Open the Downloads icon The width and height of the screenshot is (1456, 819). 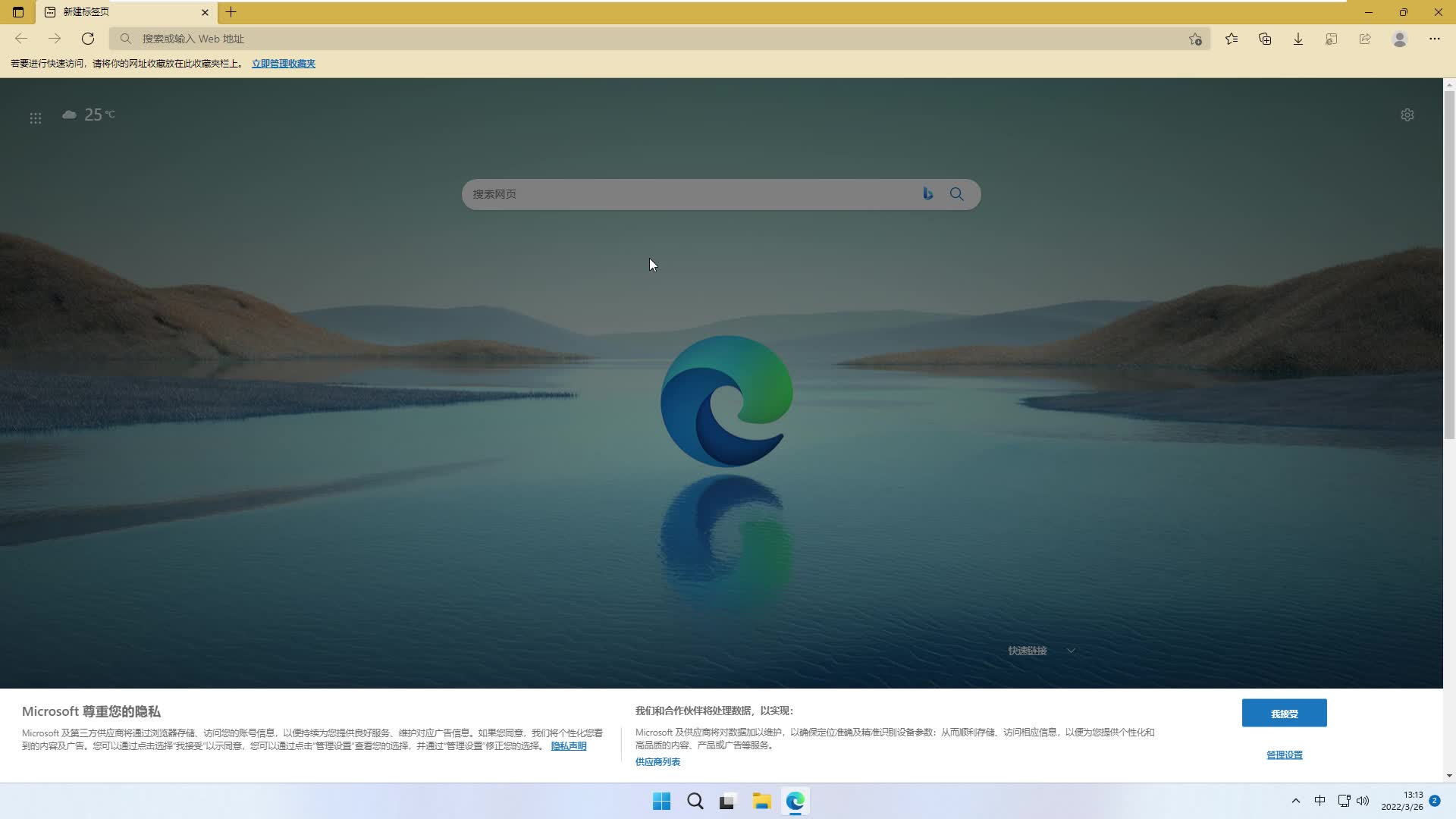1298,39
